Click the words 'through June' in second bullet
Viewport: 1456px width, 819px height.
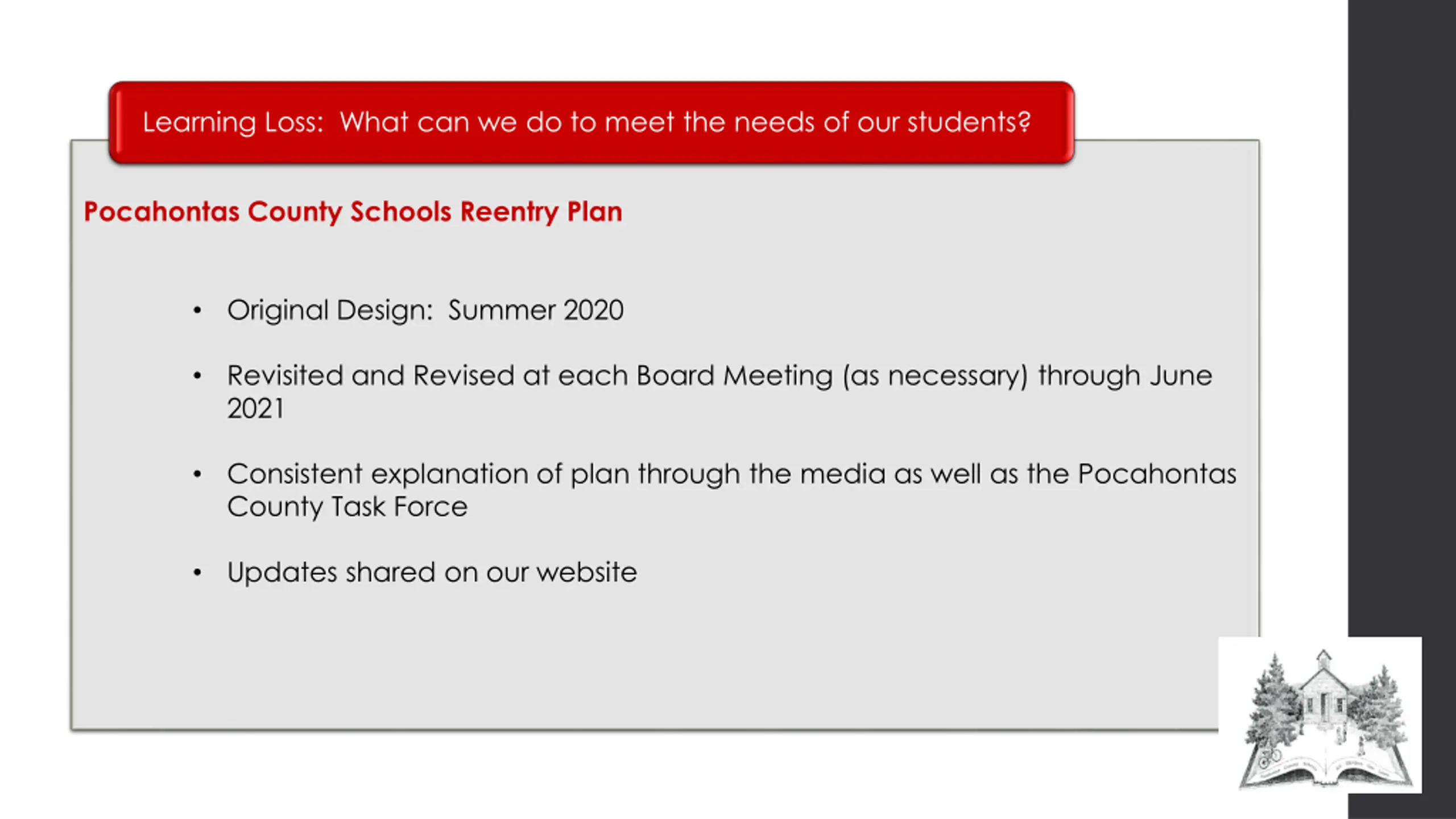click(x=1125, y=376)
